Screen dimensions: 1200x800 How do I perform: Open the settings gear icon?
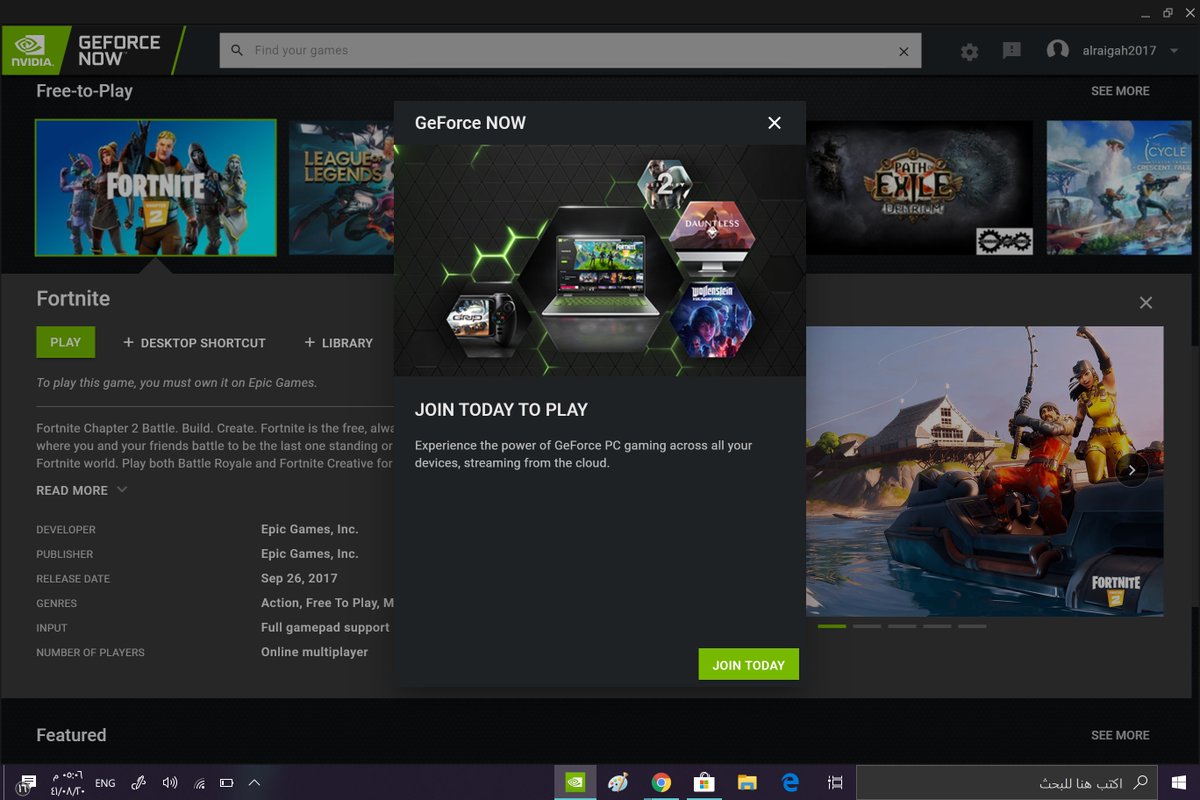tap(969, 51)
